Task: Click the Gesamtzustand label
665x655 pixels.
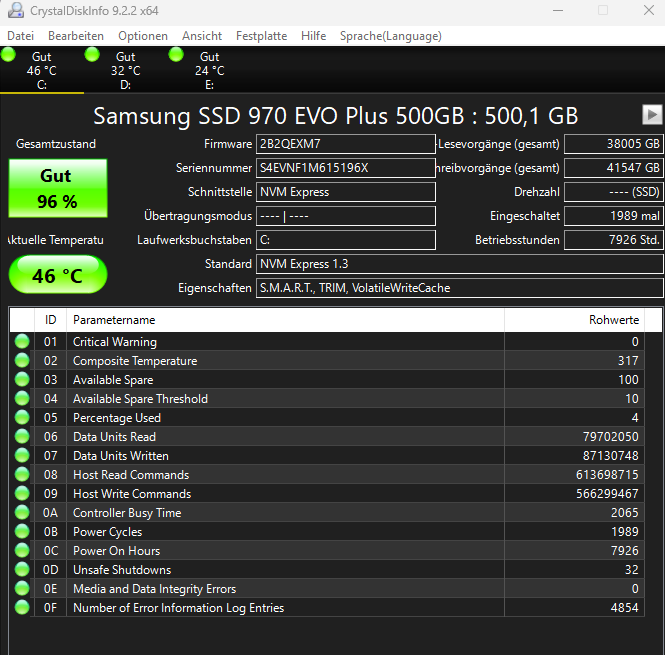Action: click(x=56, y=144)
